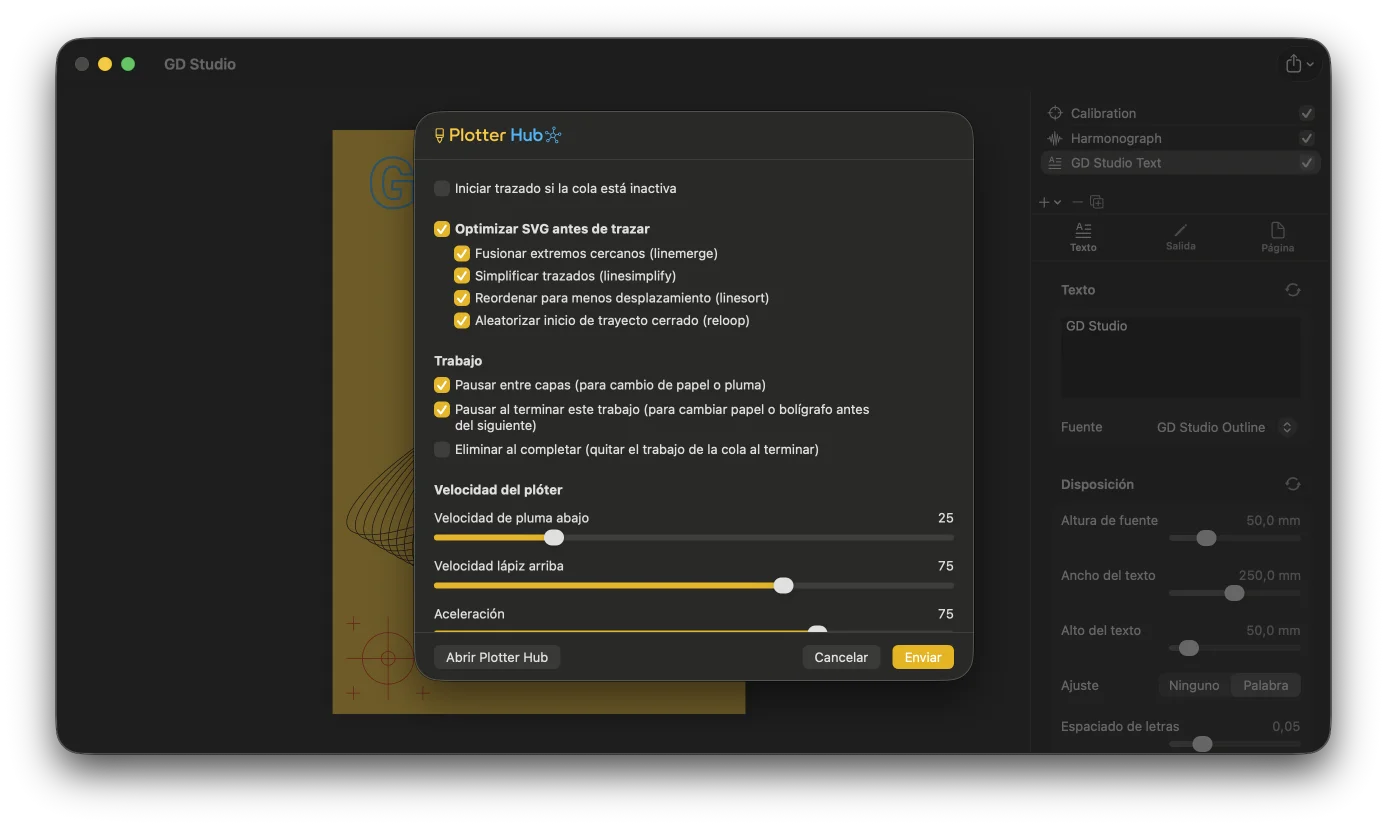The height and width of the screenshot is (828, 1387).
Task: Click the Enviar button
Action: click(923, 657)
